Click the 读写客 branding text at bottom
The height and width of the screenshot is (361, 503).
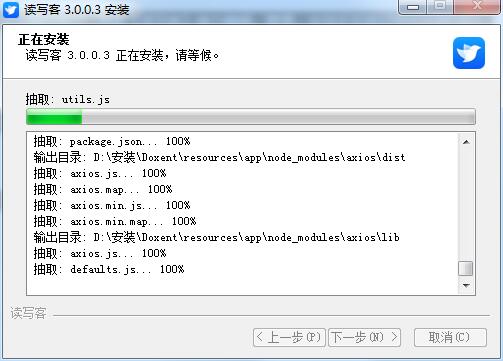point(28,313)
